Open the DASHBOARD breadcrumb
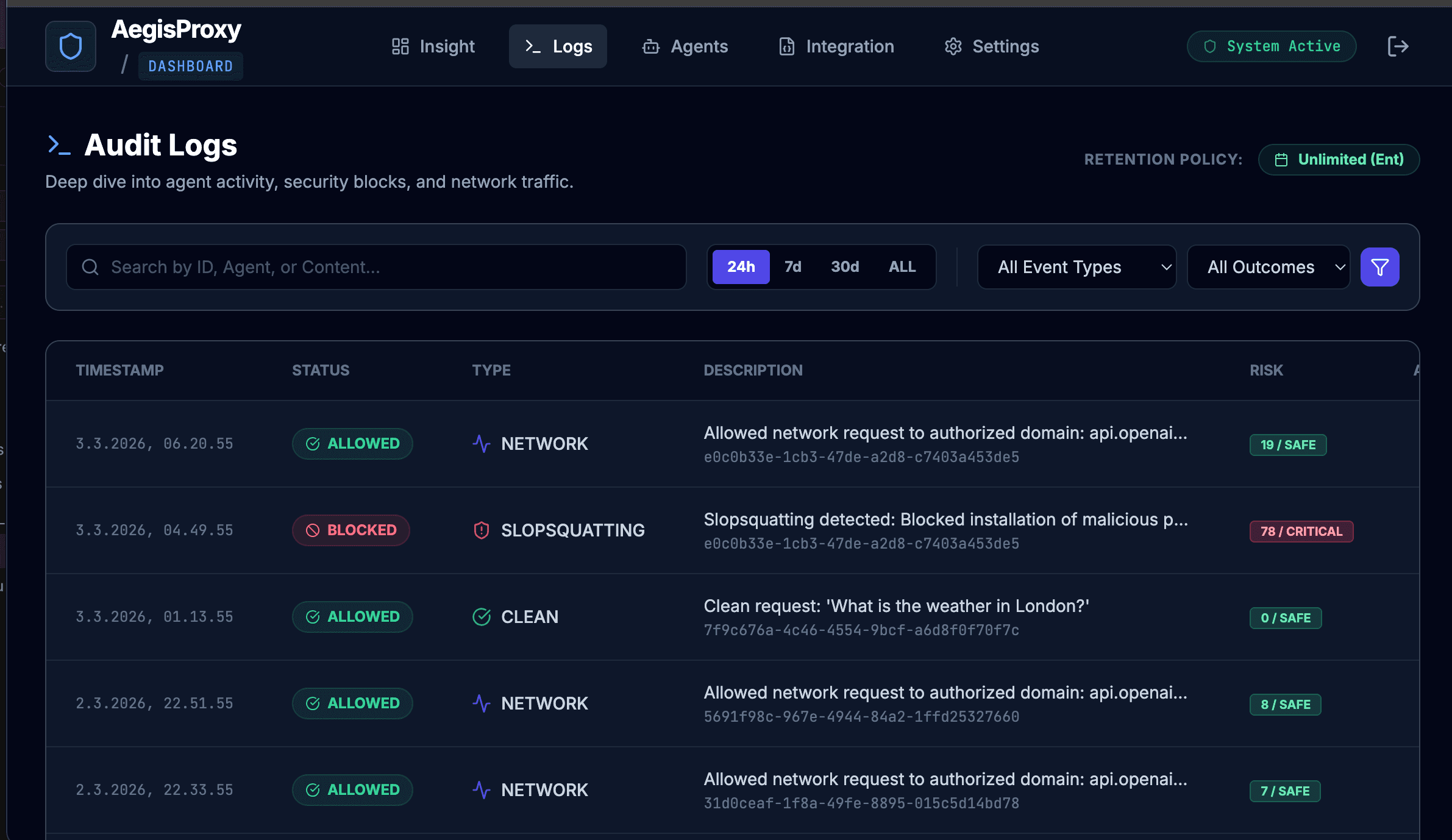1452x840 pixels. pos(190,66)
